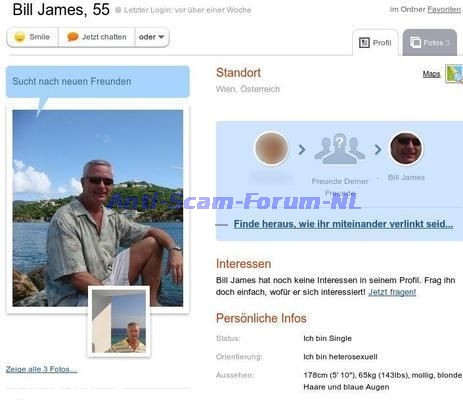Open the small second photo thumbnail

(x=119, y=321)
